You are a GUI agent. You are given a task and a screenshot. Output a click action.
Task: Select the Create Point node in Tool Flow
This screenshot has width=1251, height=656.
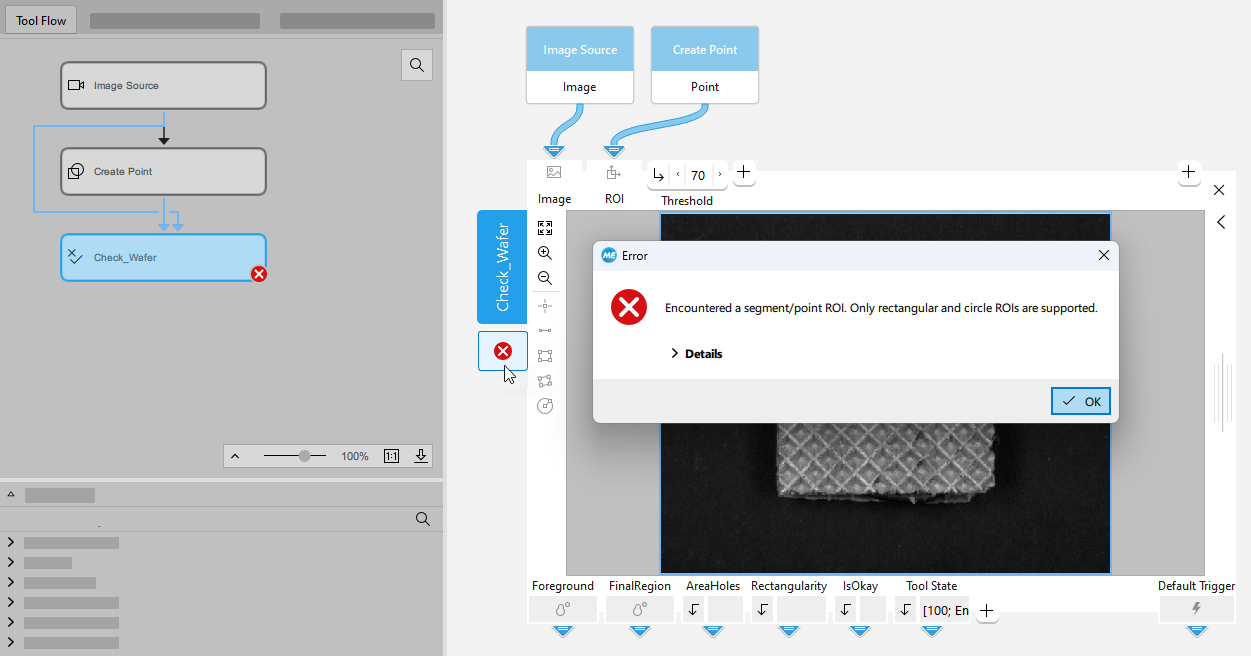point(163,172)
